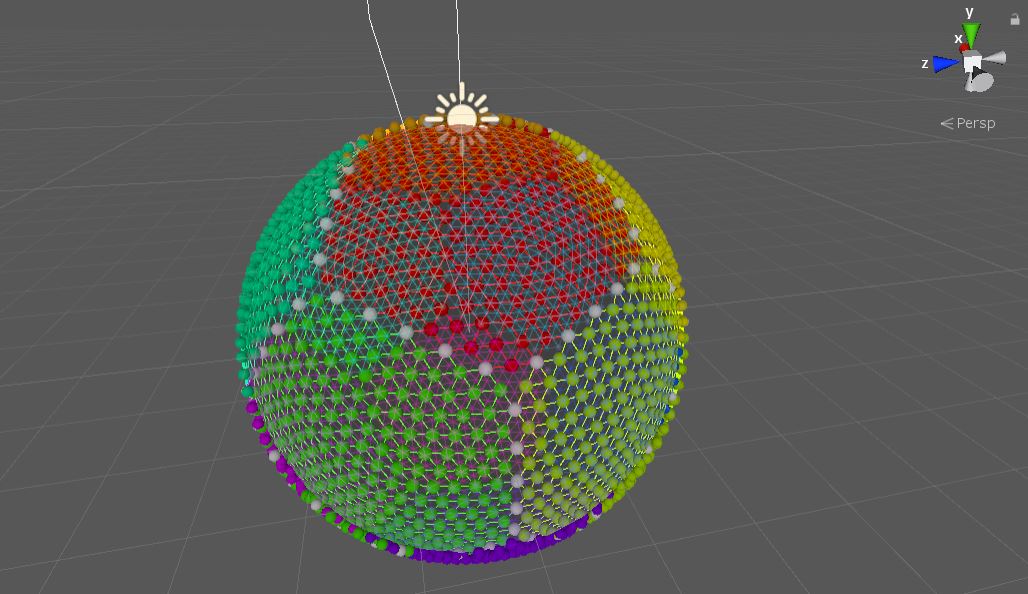Click the red X axis cone on the gizmo

[964, 48]
